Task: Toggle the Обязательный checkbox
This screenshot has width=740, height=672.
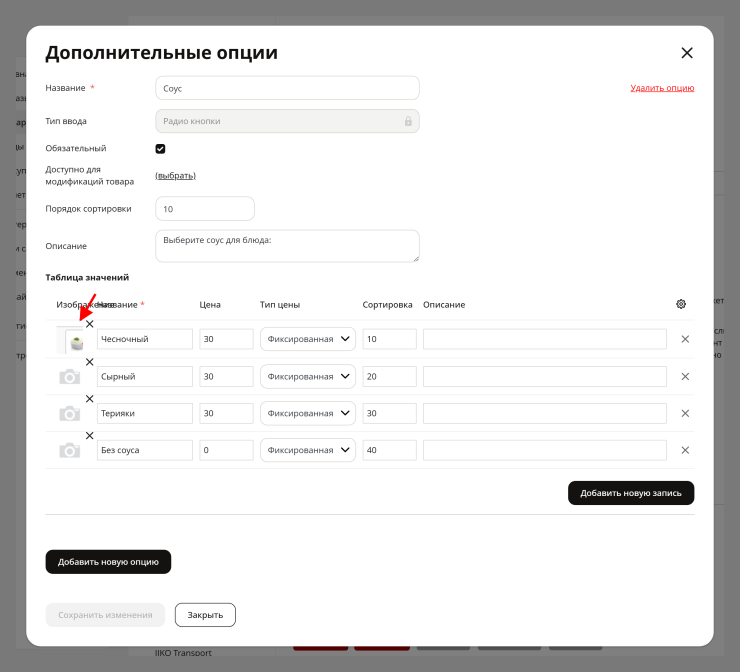Action: coord(160,149)
